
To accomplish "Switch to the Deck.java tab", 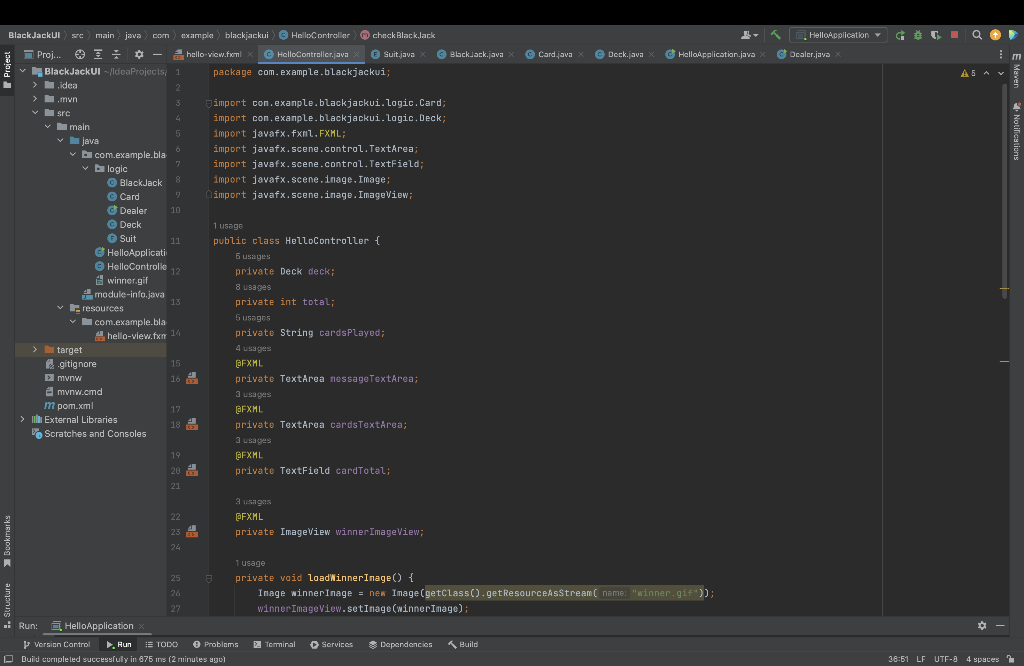I will click(x=625, y=54).
